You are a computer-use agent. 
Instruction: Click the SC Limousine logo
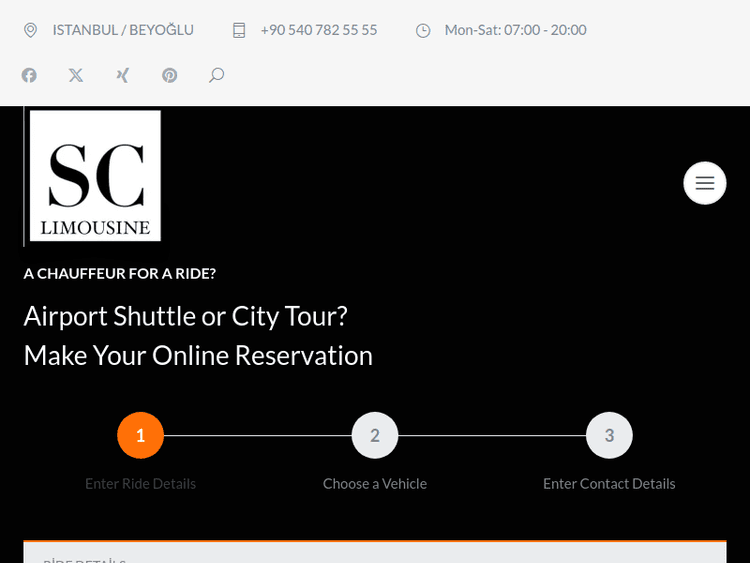pyautogui.click(x=95, y=176)
